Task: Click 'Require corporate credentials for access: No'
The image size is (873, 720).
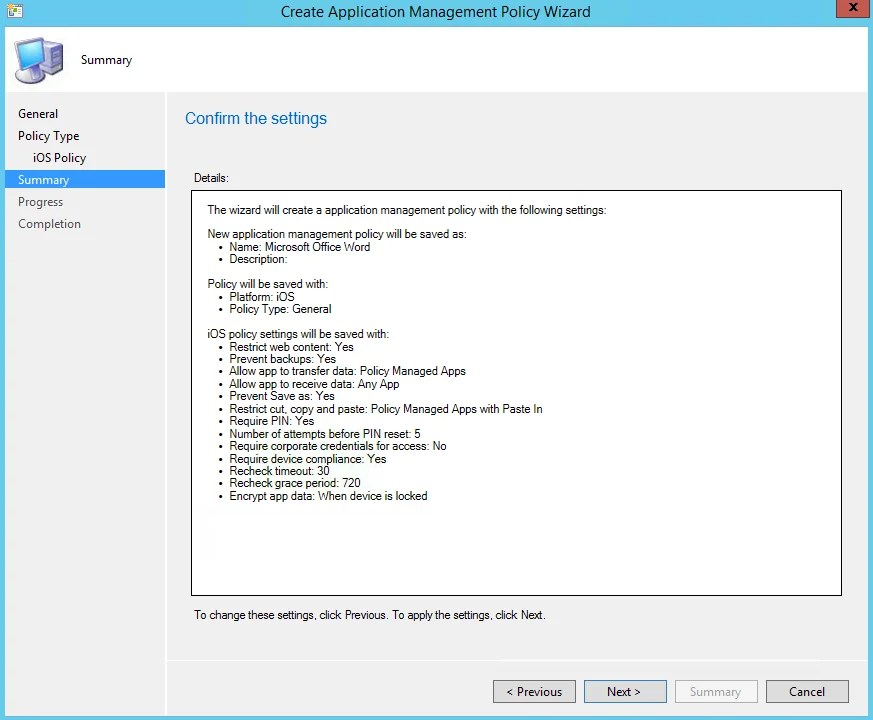Action: coord(338,446)
